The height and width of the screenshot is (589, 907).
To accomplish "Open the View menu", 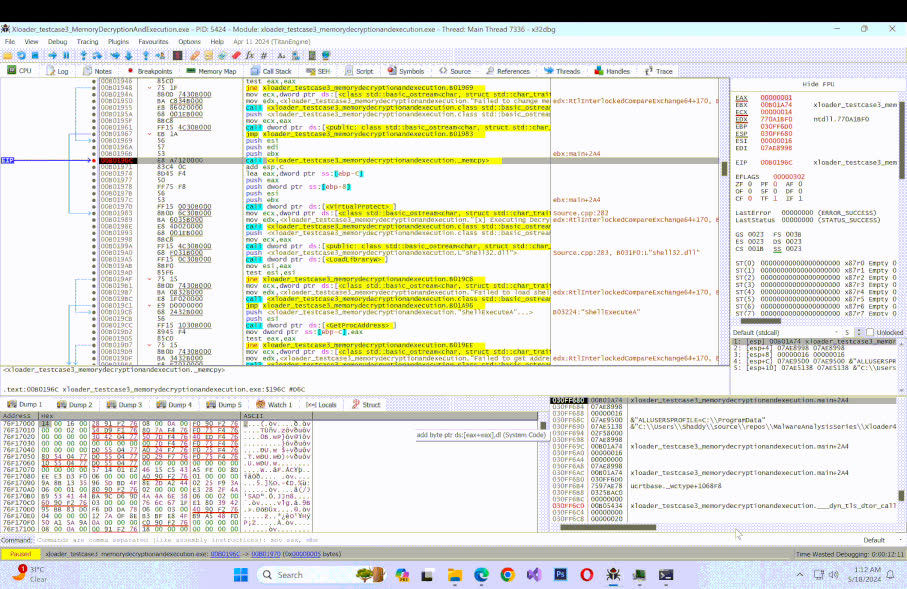I will point(31,42).
